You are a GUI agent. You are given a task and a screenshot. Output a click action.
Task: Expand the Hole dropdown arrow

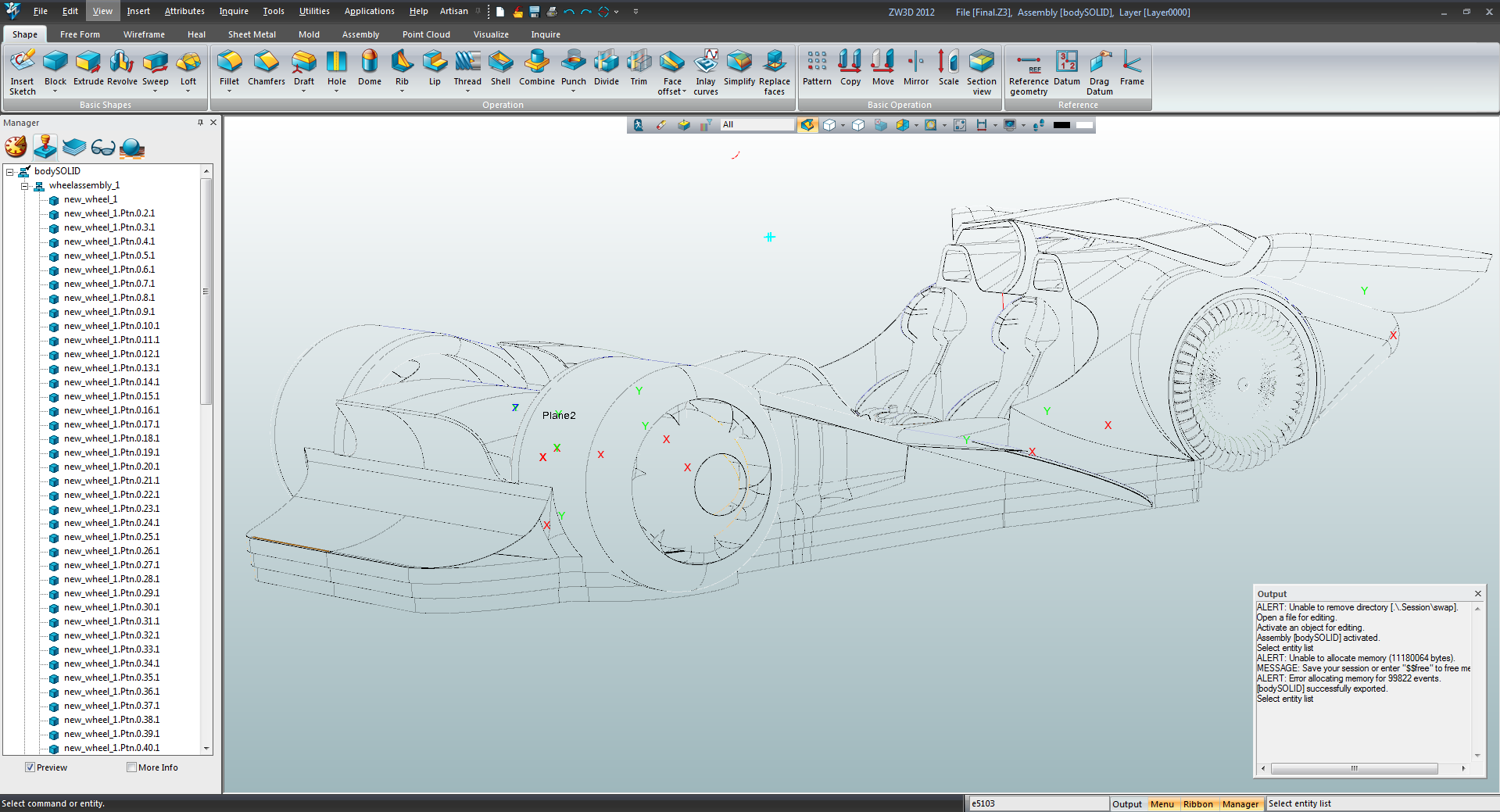(337, 91)
